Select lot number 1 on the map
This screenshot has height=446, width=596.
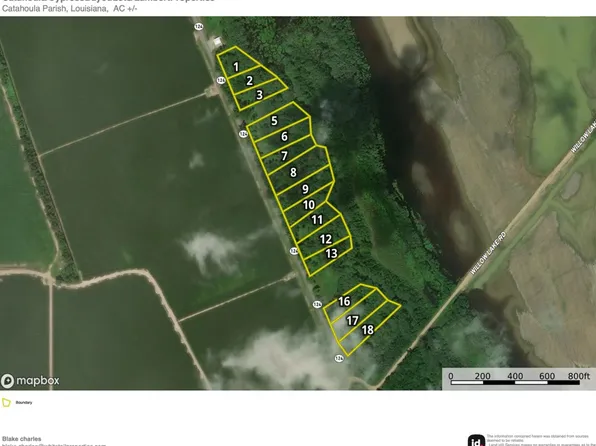[x=236, y=67]
